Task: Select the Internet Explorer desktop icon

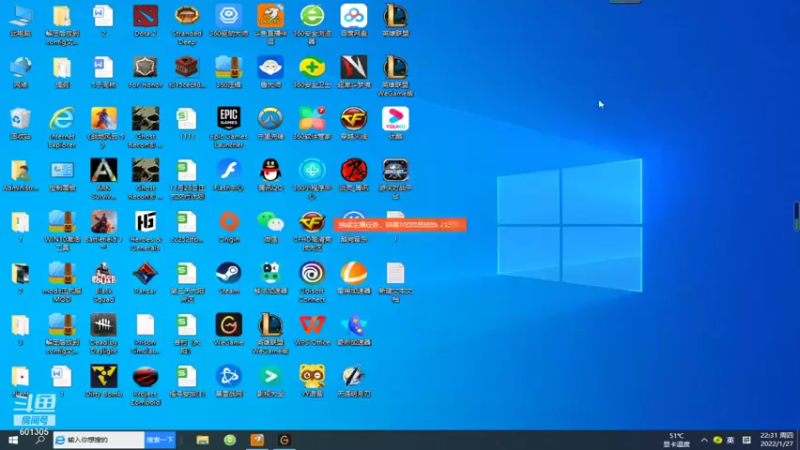Action: pyautogui.click(x=62, y=119)
